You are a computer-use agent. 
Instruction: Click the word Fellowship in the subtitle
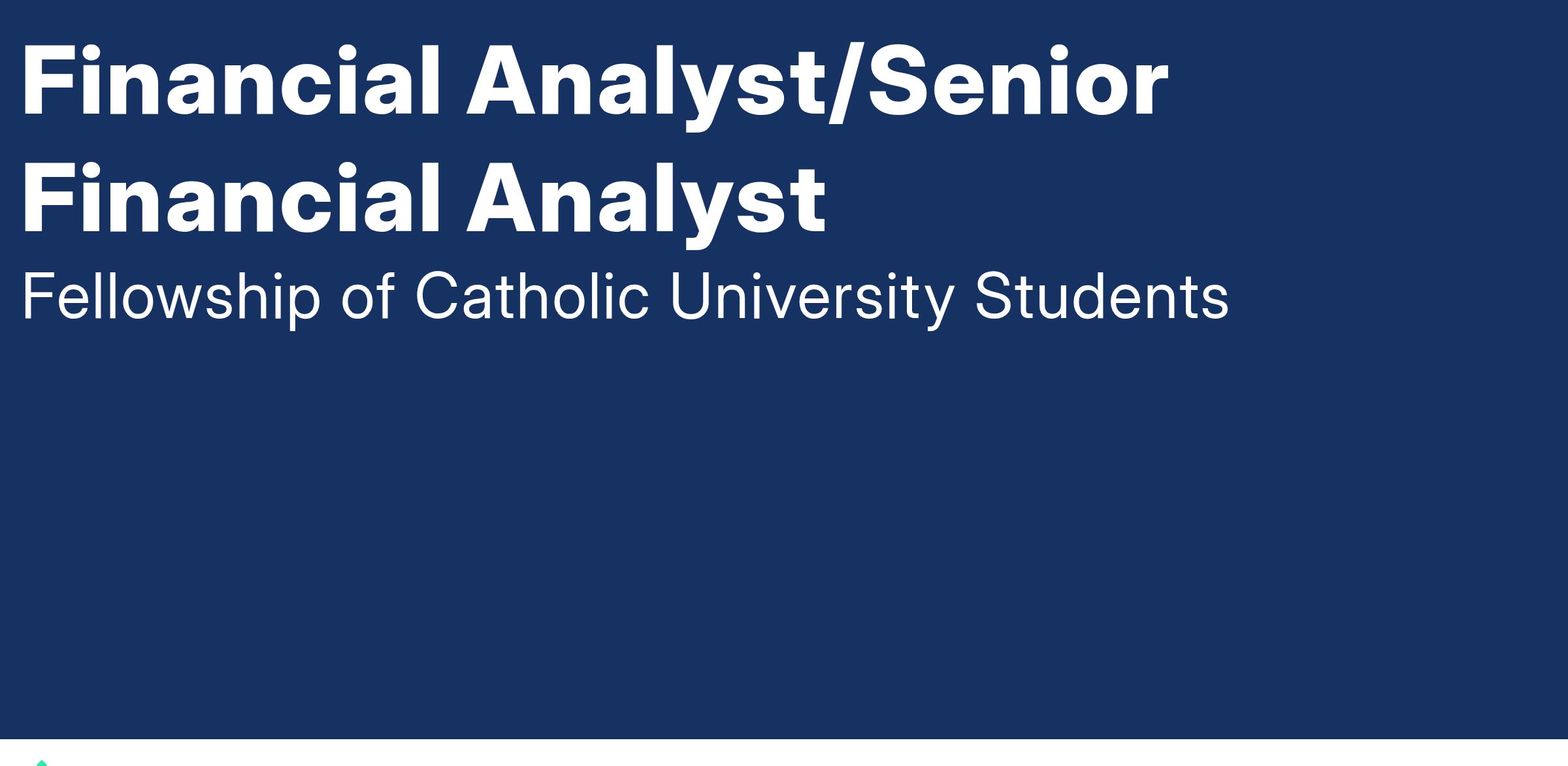click(x=172, y=298)
